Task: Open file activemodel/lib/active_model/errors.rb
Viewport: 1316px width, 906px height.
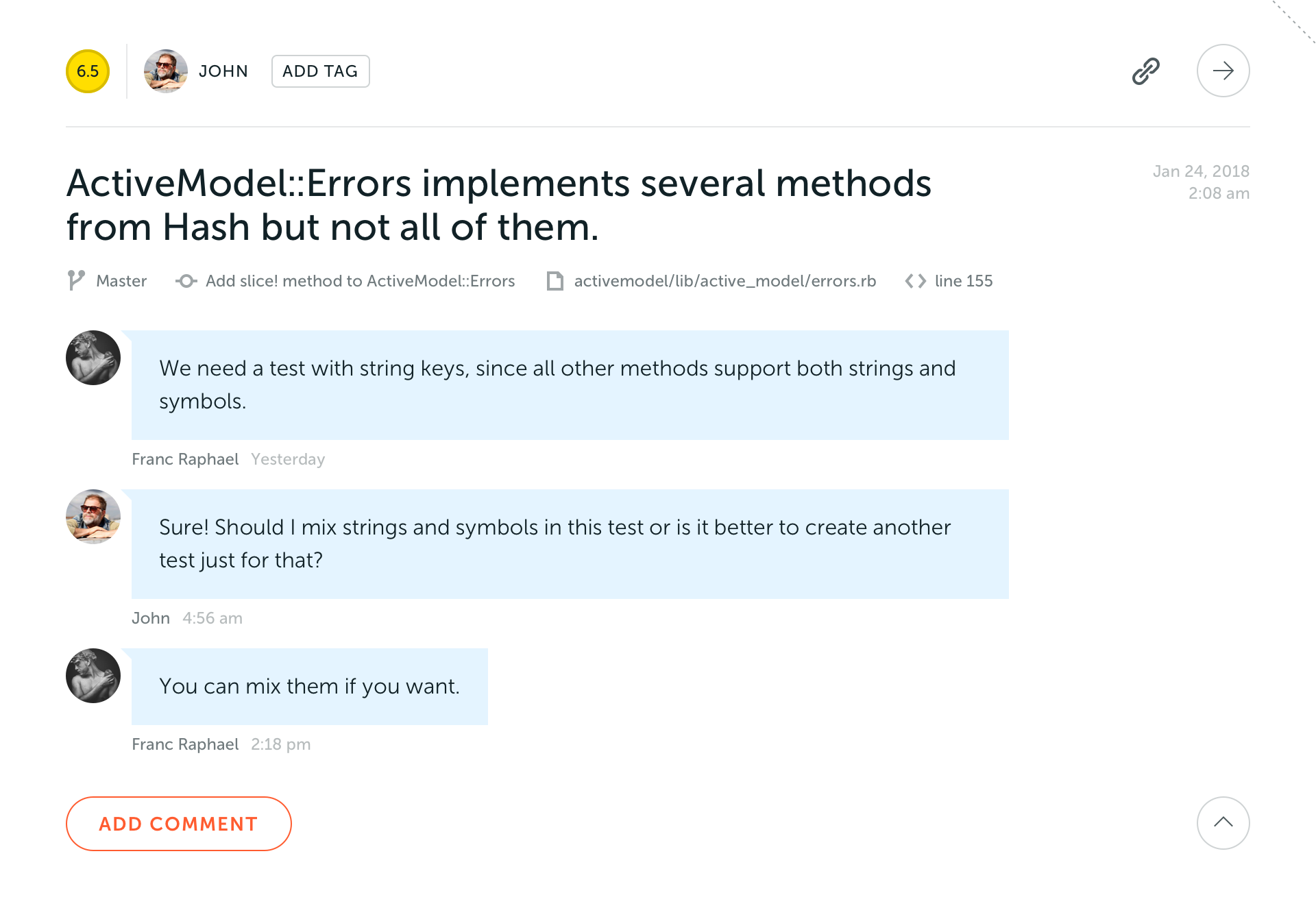Action: (x=724, y=281)
